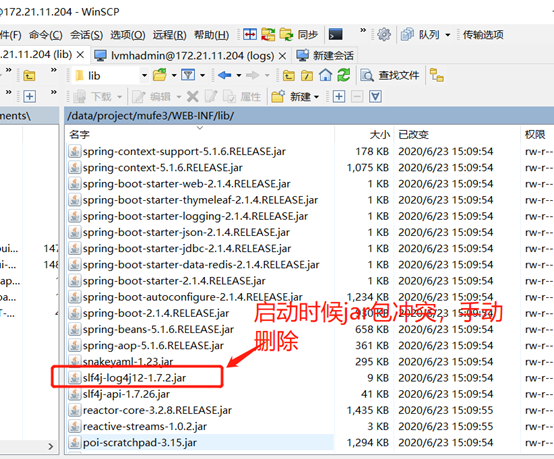The image size is (554, 459).
Task: Go to parent directory in remote panel
Action: pos(289,76)
